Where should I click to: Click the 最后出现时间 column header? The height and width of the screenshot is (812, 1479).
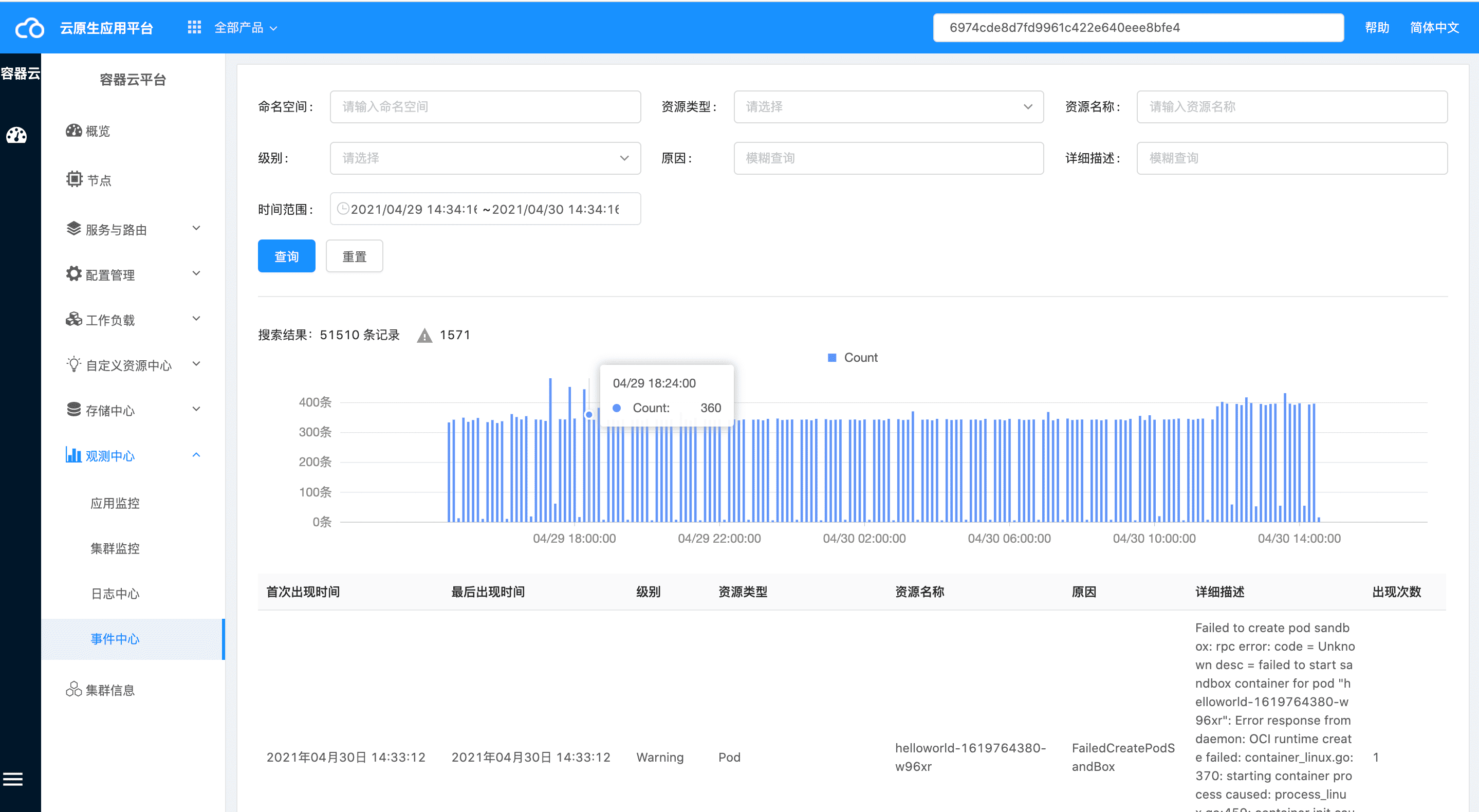pyautogui.click(x=488, y=592)
